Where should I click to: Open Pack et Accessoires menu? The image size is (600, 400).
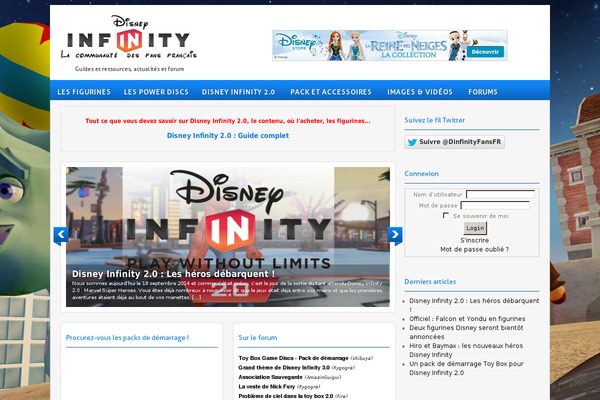[331, 92]
